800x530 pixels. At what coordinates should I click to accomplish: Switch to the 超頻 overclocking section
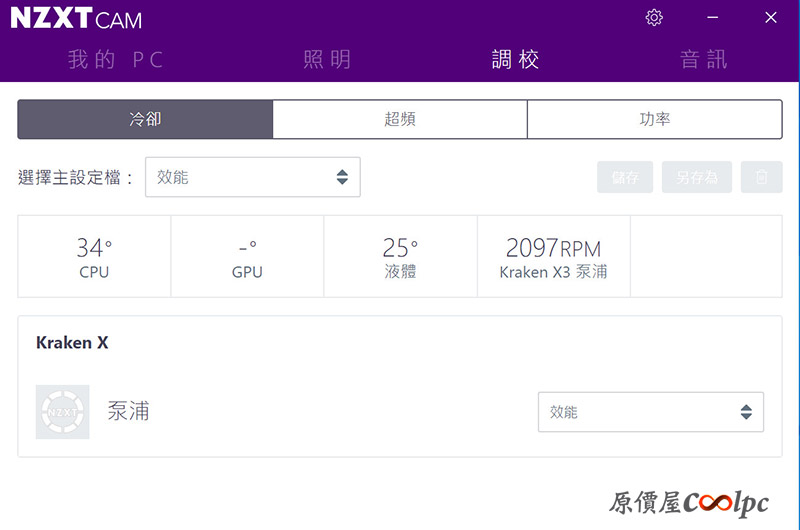click(400, 119)
